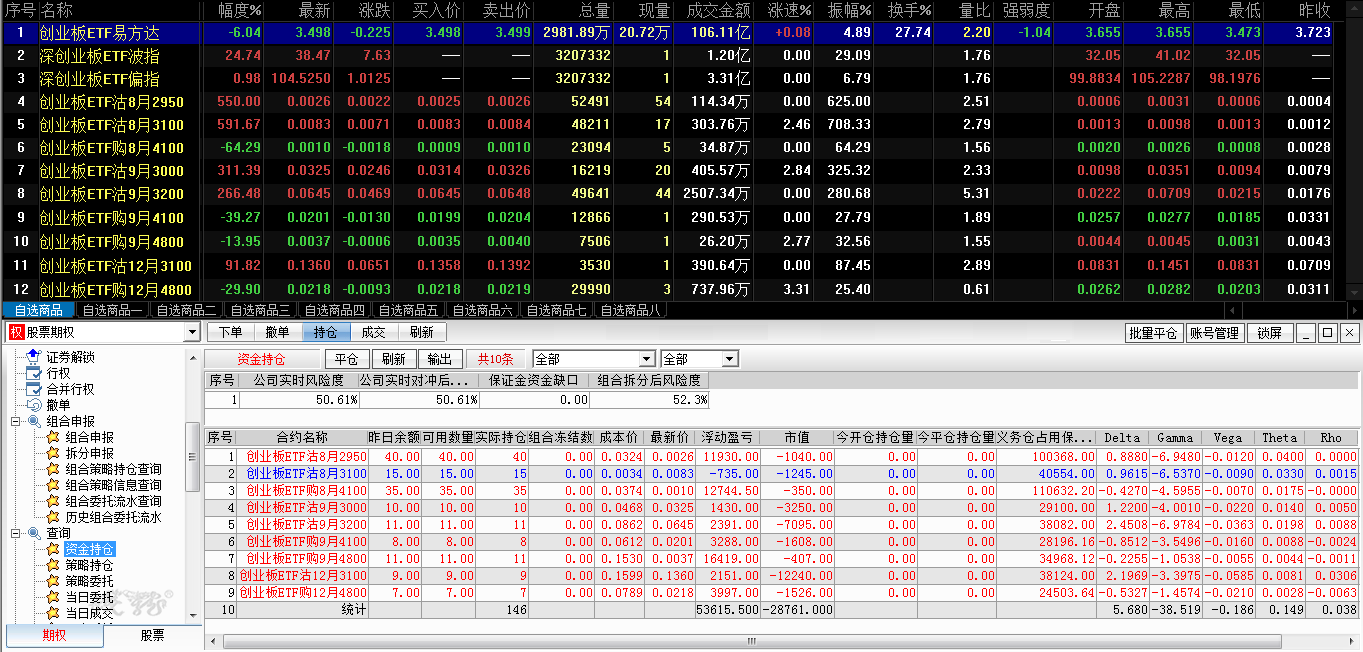
Task: Click the 输出 export button
Action: (439, 359)
